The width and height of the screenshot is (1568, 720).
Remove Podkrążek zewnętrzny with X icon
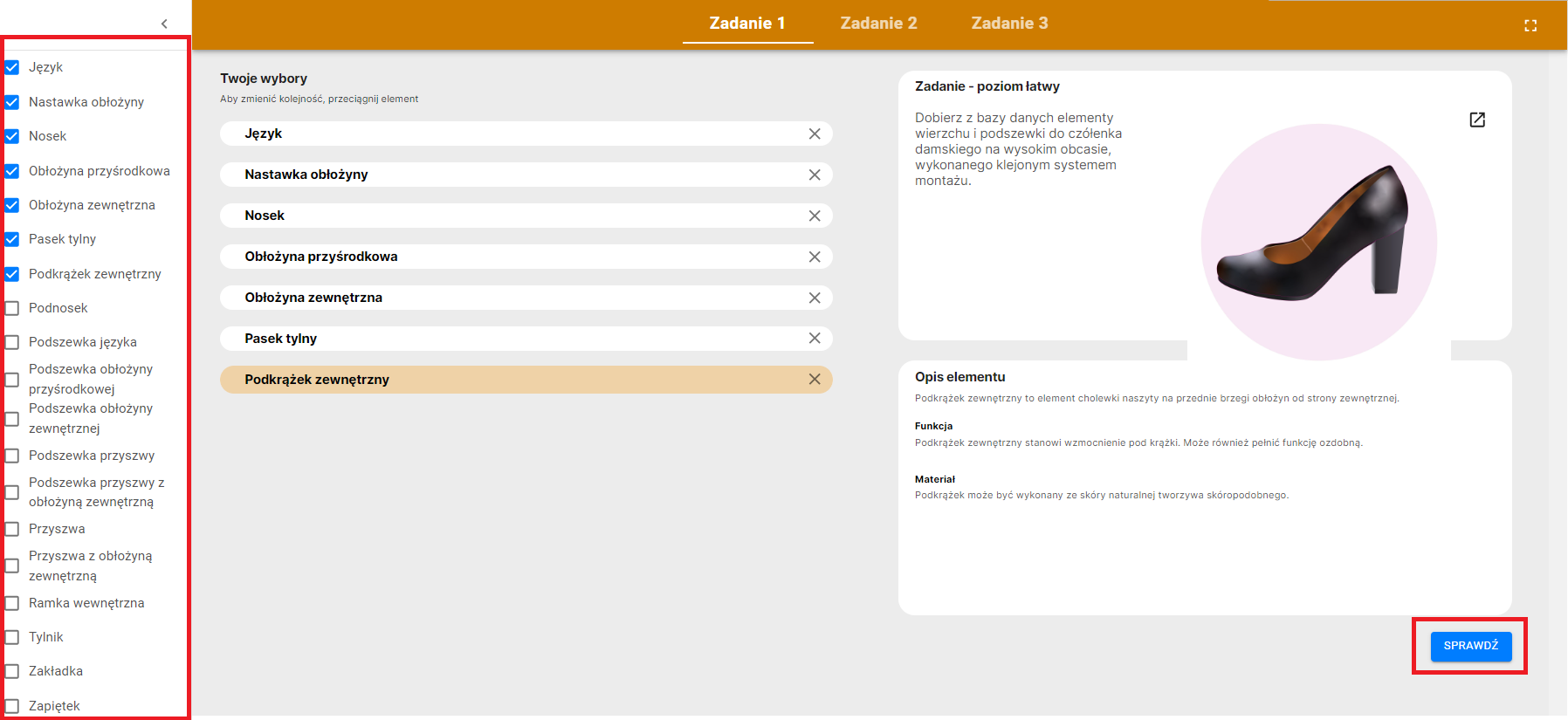[x=814, y=380]
